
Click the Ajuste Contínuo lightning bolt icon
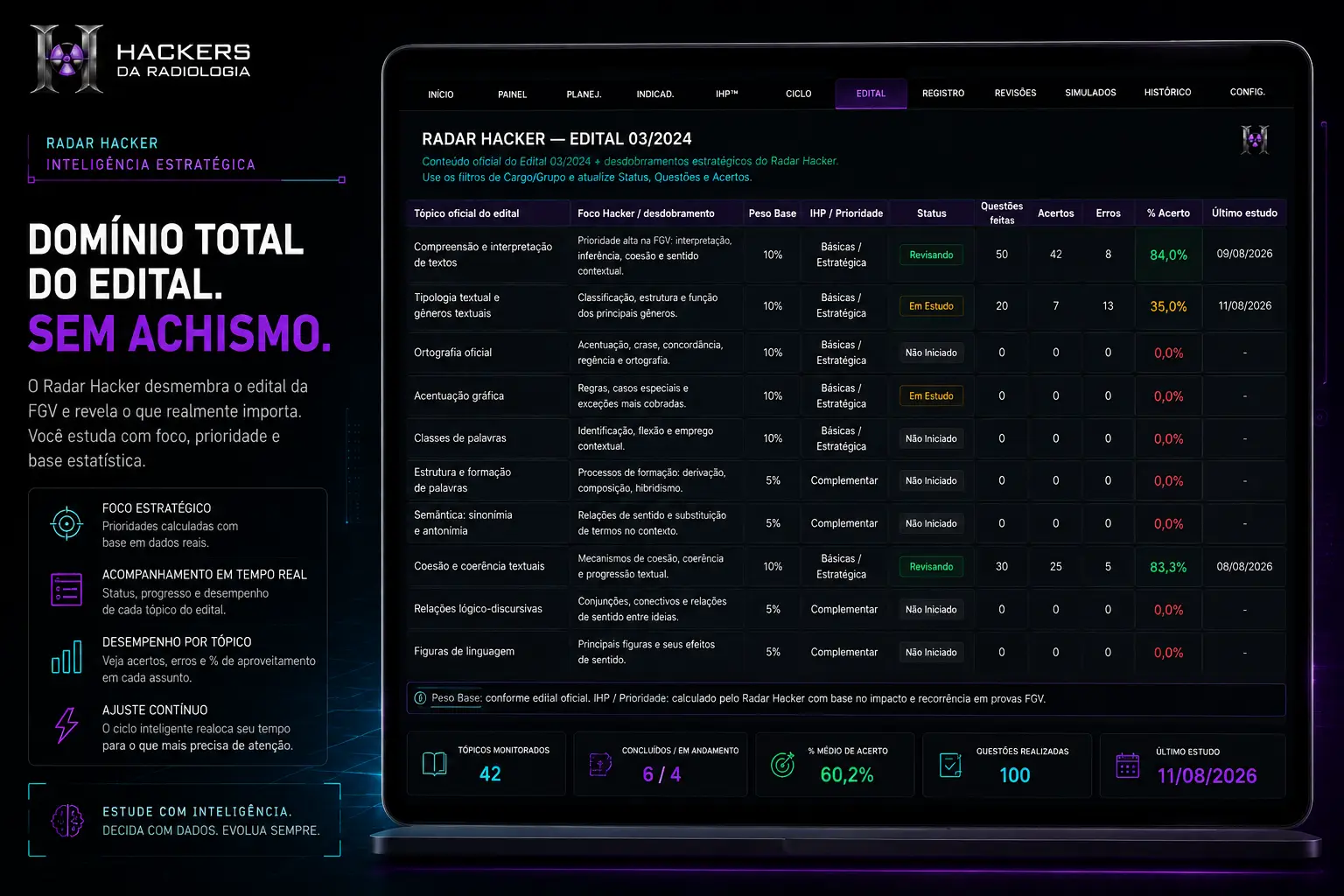pos(66,725)
